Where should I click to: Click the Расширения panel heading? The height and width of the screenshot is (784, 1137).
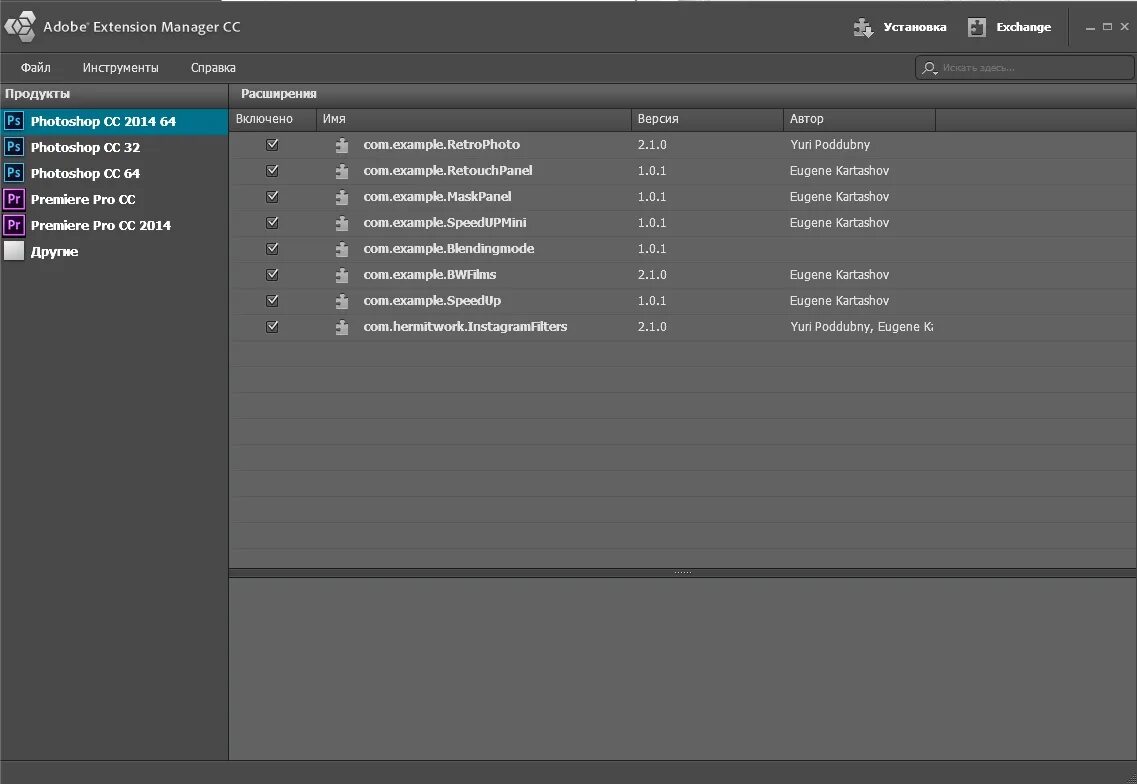pos(278,94)
